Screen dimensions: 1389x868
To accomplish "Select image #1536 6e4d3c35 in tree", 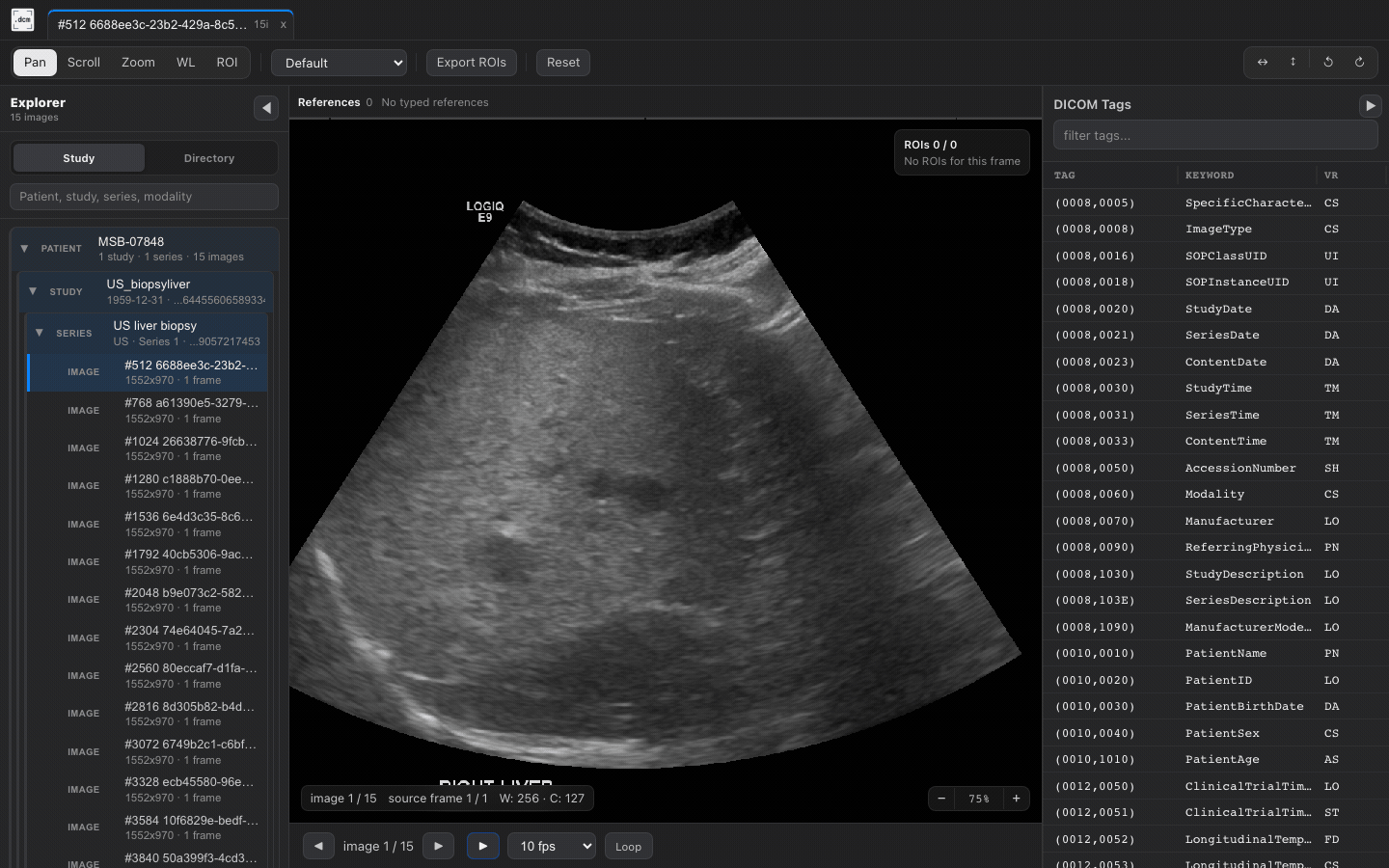I will pyautogui.click(x=148, y=525).
